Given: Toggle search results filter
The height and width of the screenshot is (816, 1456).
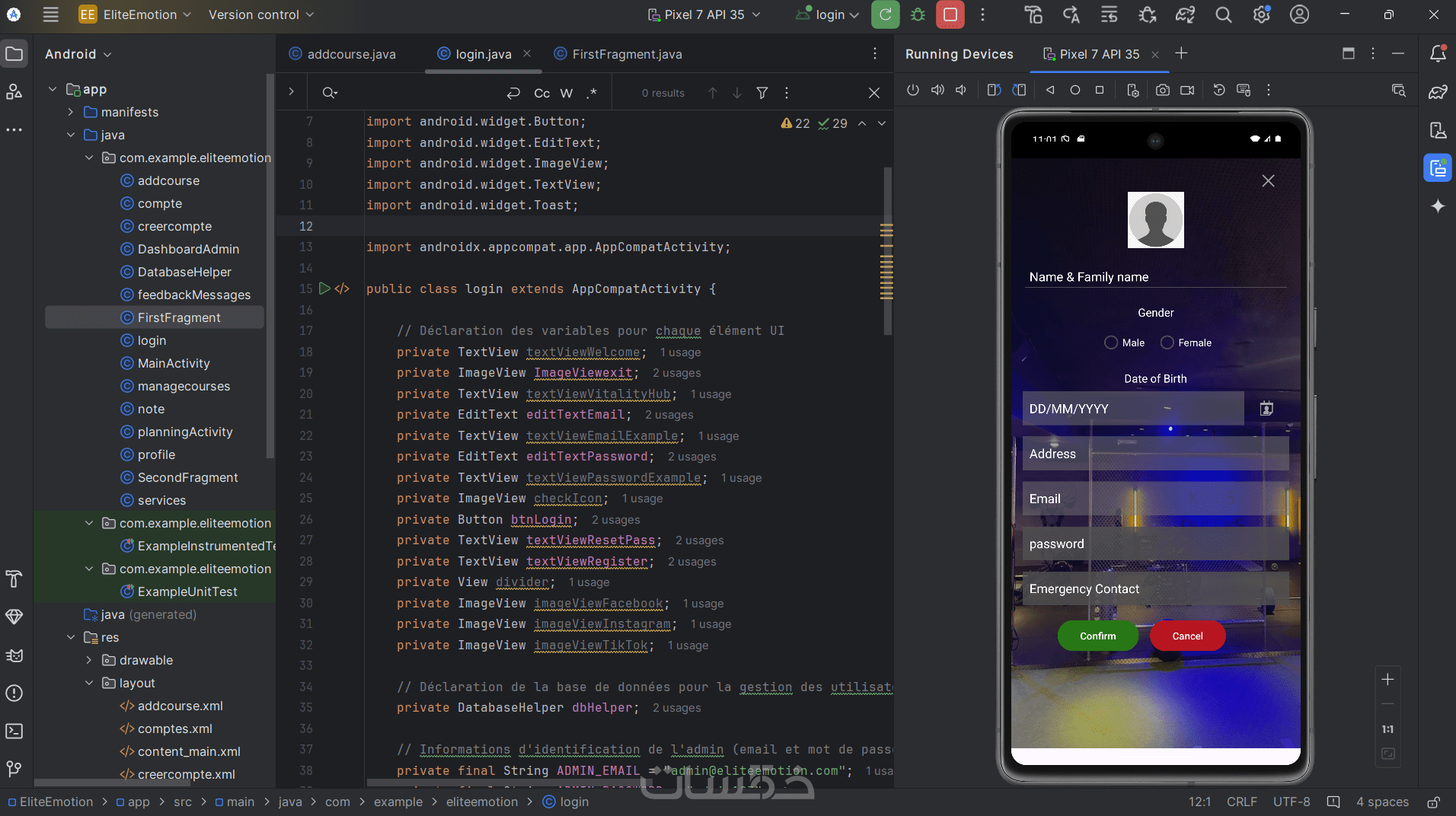Looking at the screenshot, I should pyautogui.click(x=762, y=93).
